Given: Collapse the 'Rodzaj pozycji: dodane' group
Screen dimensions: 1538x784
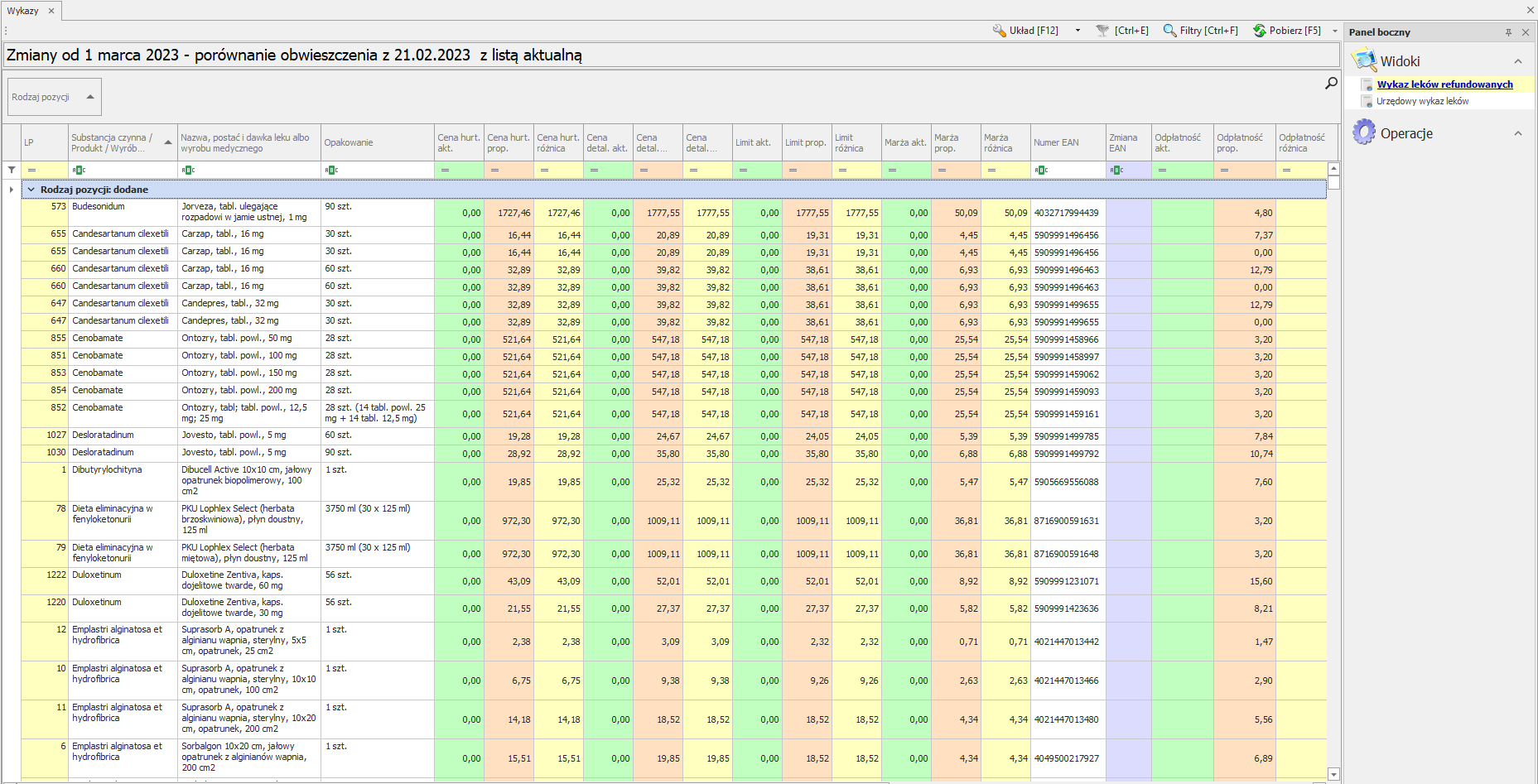Looking at the screenshot, I should 31,190.
